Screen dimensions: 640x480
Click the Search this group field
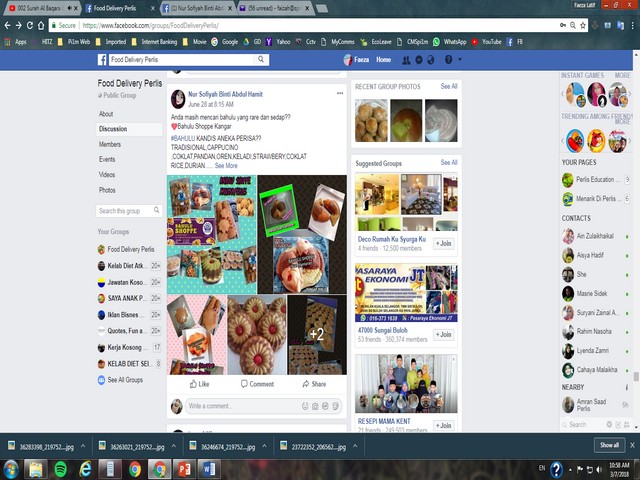(x=128, y=211)
